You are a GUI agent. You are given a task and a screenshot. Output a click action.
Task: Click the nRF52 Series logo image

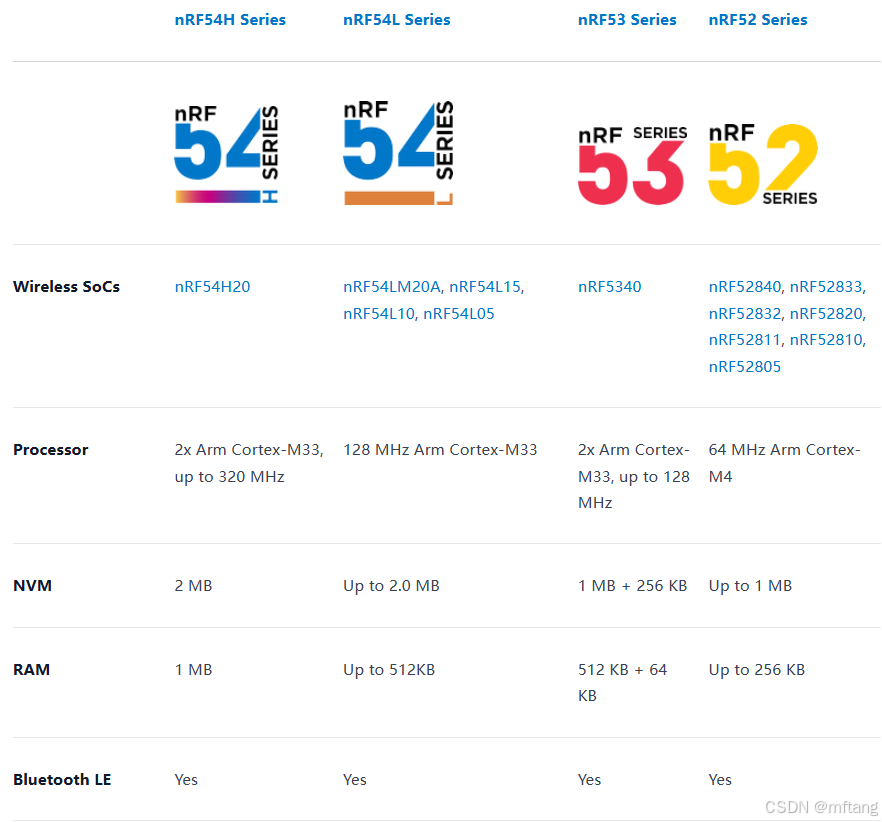[763, 164]
